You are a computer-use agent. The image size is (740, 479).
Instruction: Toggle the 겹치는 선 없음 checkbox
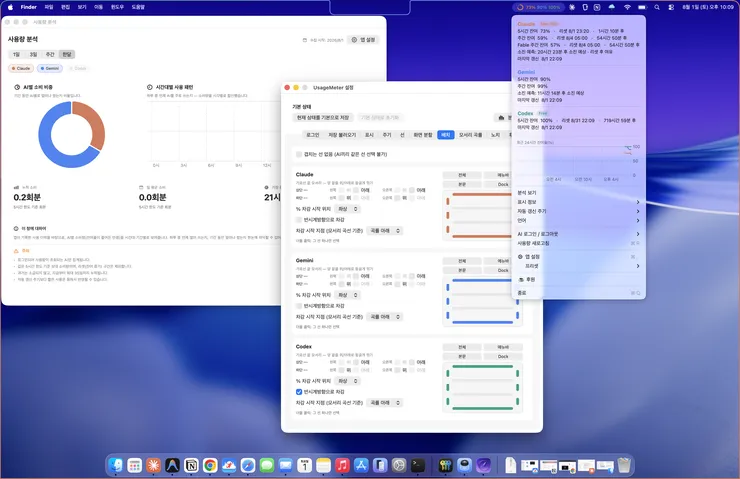[299, 154]
